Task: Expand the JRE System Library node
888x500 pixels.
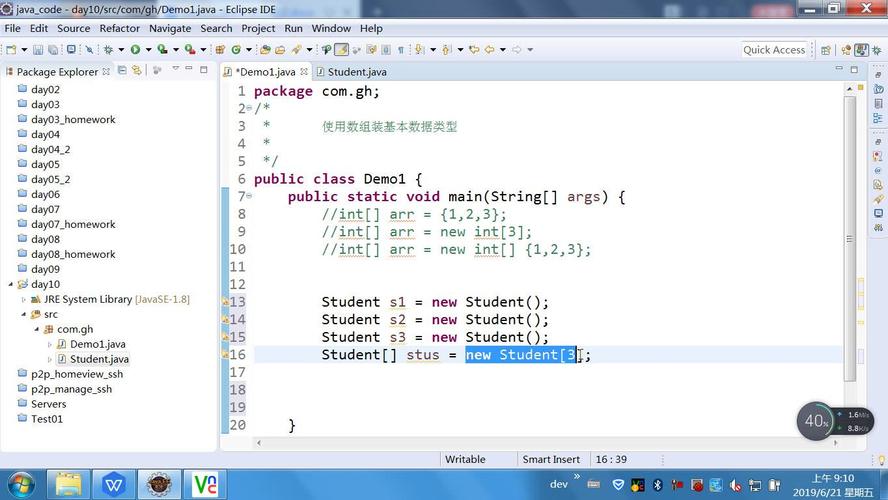Action: click(24, 300)
